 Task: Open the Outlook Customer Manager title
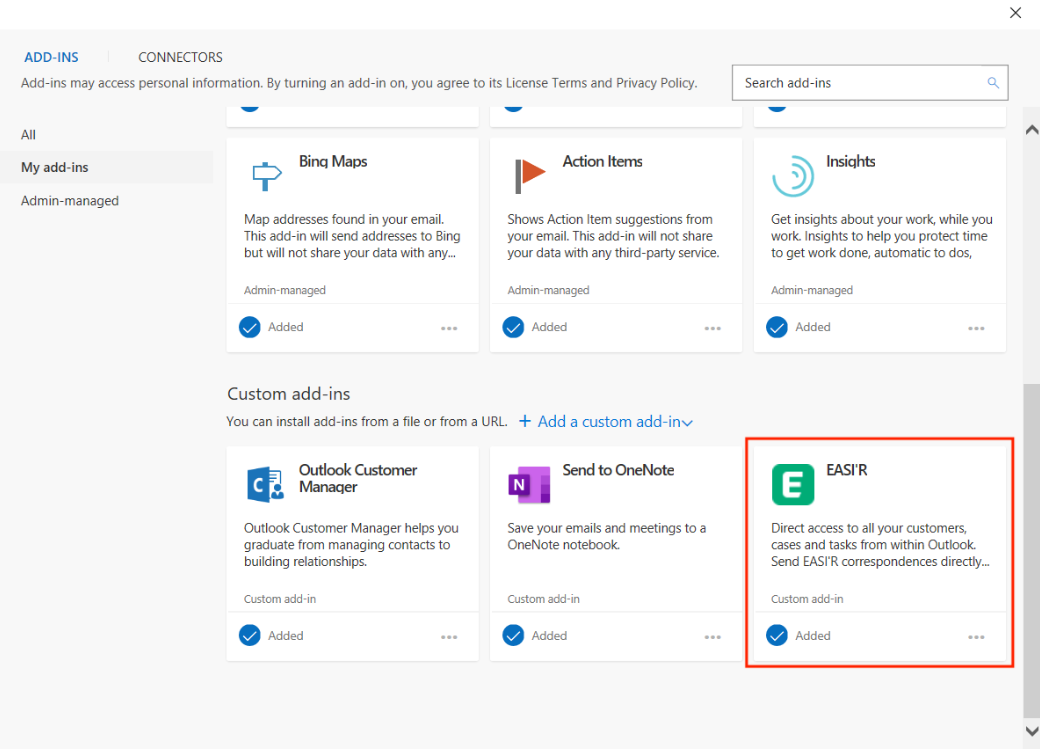click(358, 478)
